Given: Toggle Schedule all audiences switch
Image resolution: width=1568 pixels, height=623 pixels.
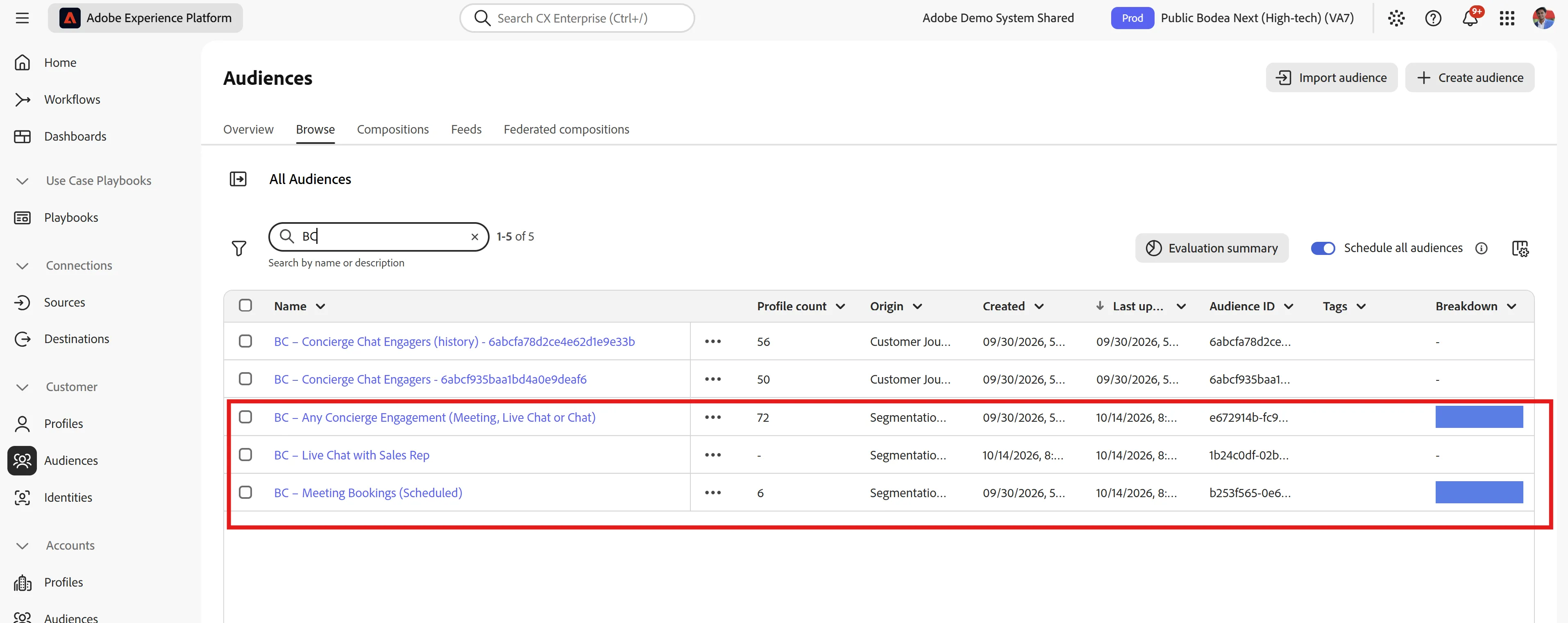Looking at the screenshot, I should tap(1323, 248).
